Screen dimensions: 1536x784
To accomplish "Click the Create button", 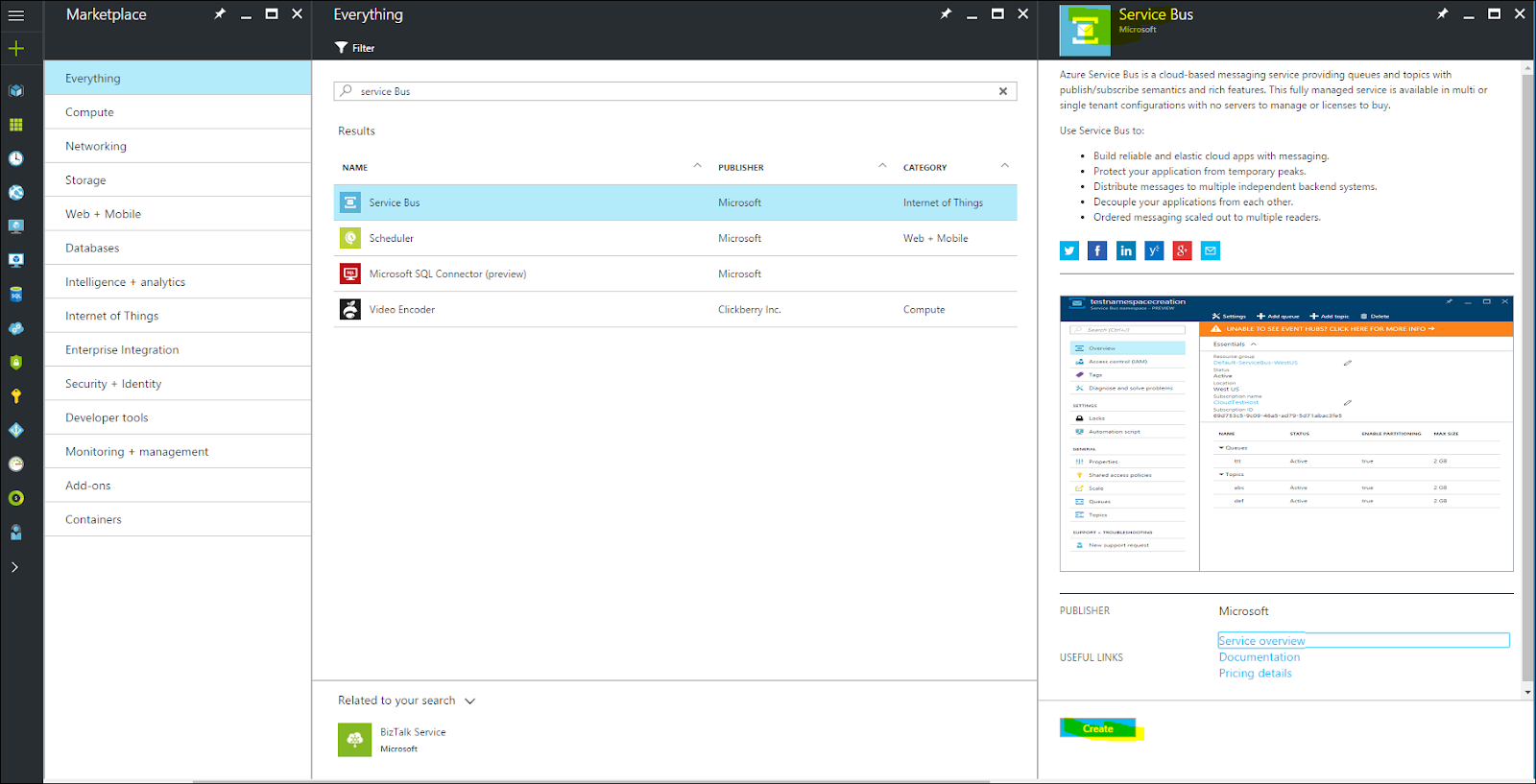I will tap(1098, 729).
